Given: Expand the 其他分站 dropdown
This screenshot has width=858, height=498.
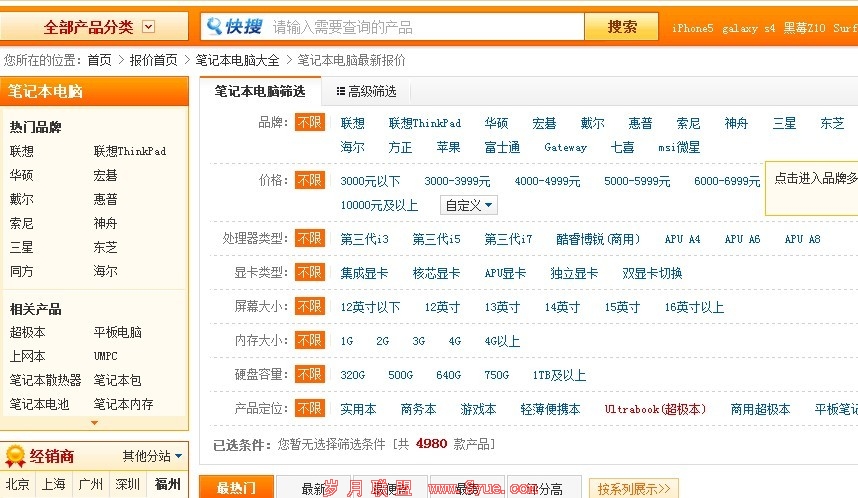Looking at the screenshot, I should point(152,456).
